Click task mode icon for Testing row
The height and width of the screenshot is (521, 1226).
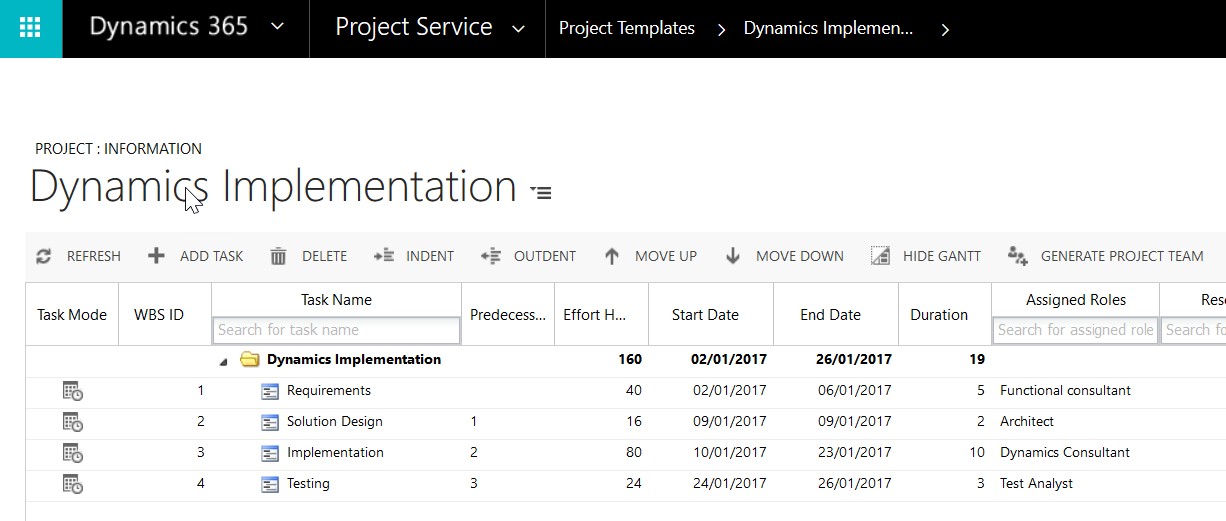click(x=72, y=484)
